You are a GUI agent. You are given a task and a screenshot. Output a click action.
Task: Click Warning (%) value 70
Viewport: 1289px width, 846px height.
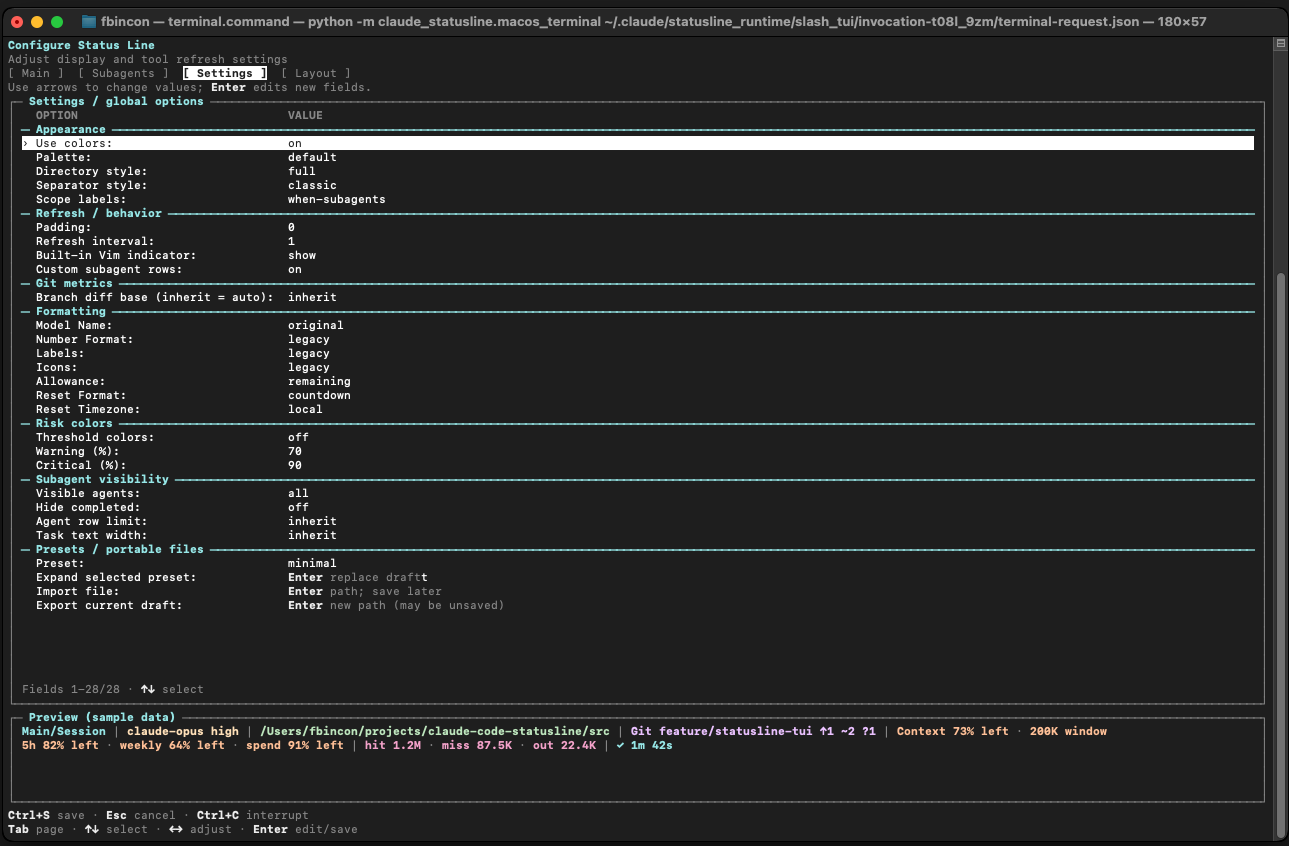295,451
